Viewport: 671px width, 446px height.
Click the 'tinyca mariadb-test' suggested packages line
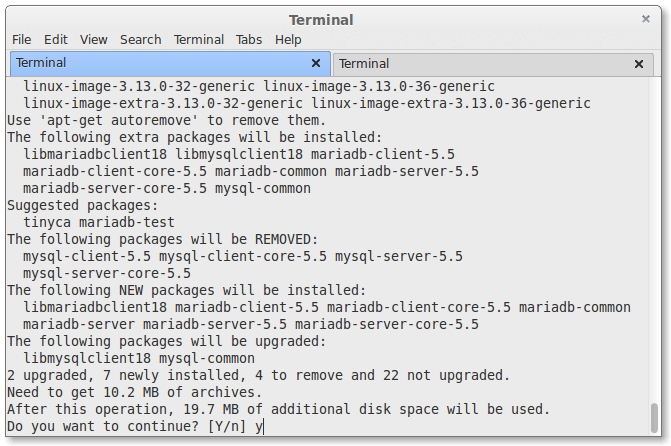tap(98, 222)
